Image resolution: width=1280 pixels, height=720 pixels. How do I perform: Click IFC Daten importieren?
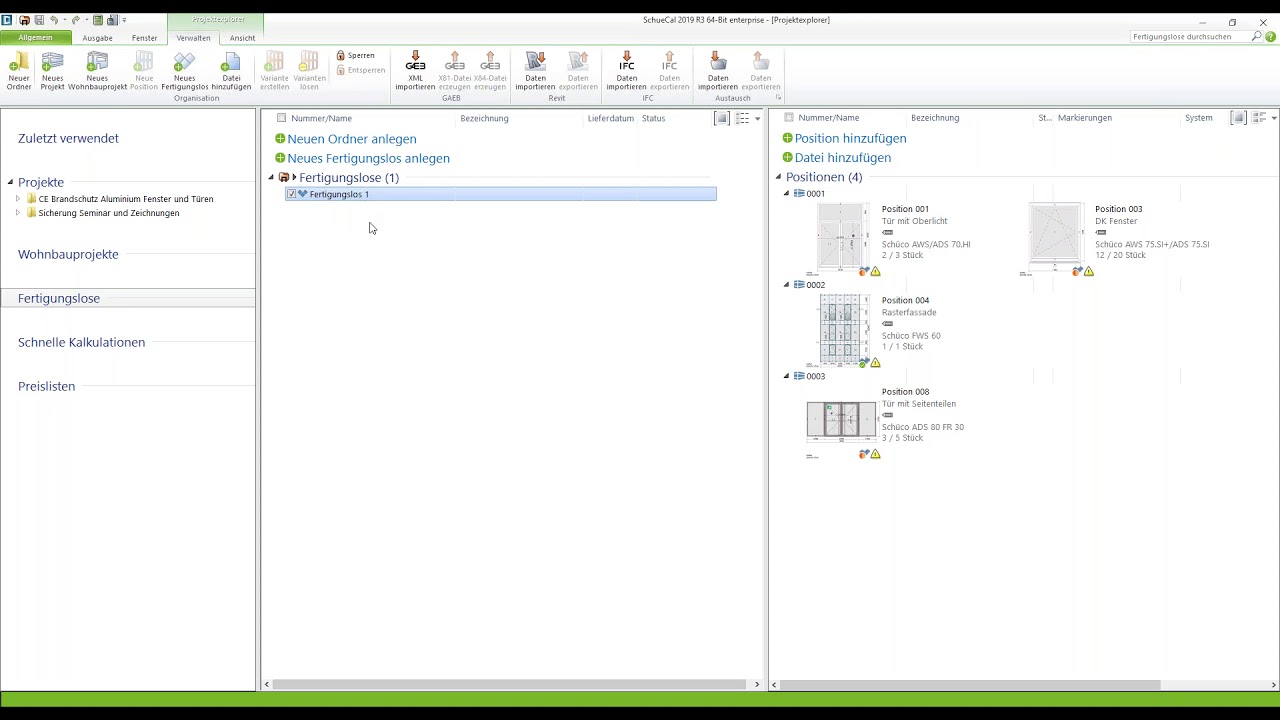tap(626, 71)
